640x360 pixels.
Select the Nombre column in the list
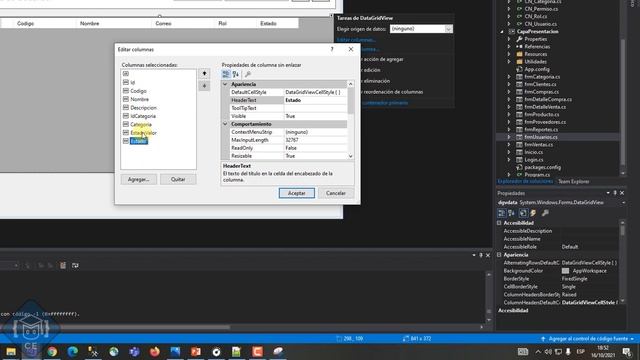tap(139, 99)
